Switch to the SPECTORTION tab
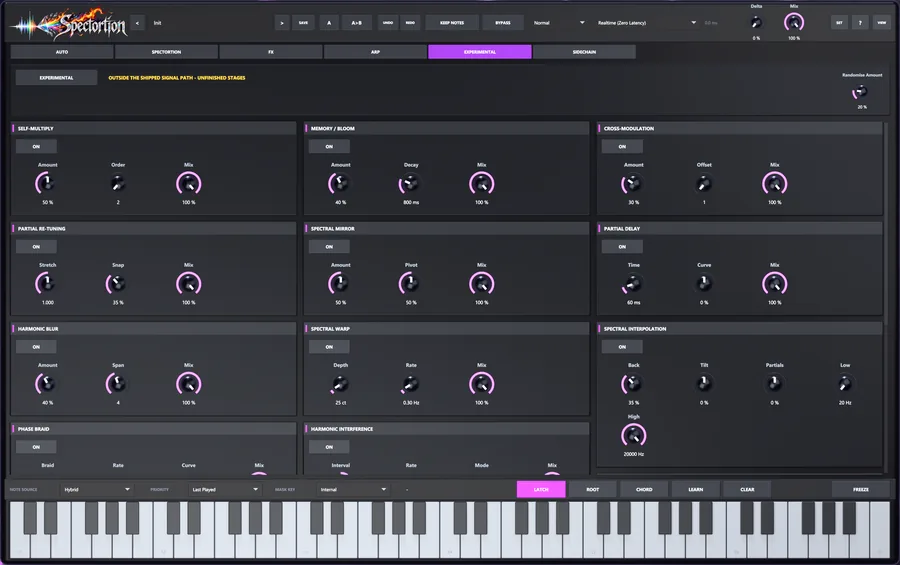900x565 pixels. coord(166,52)
